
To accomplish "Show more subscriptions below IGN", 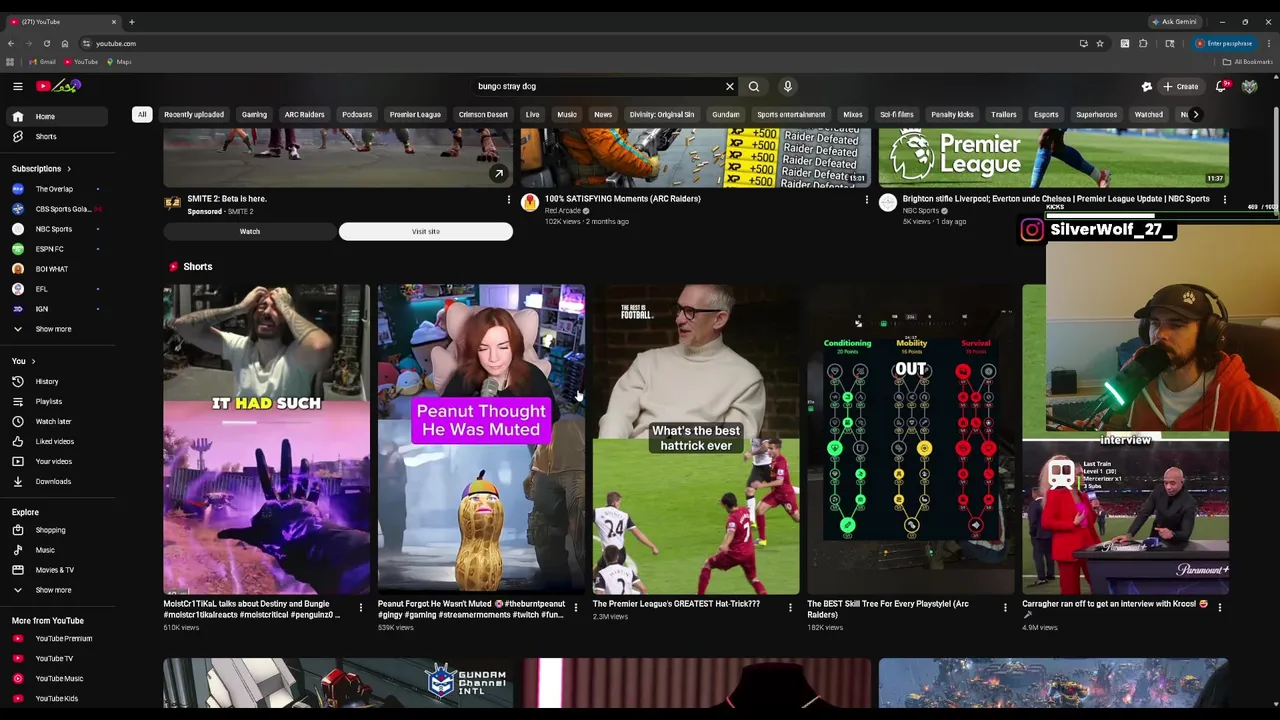I will (53, 329).
